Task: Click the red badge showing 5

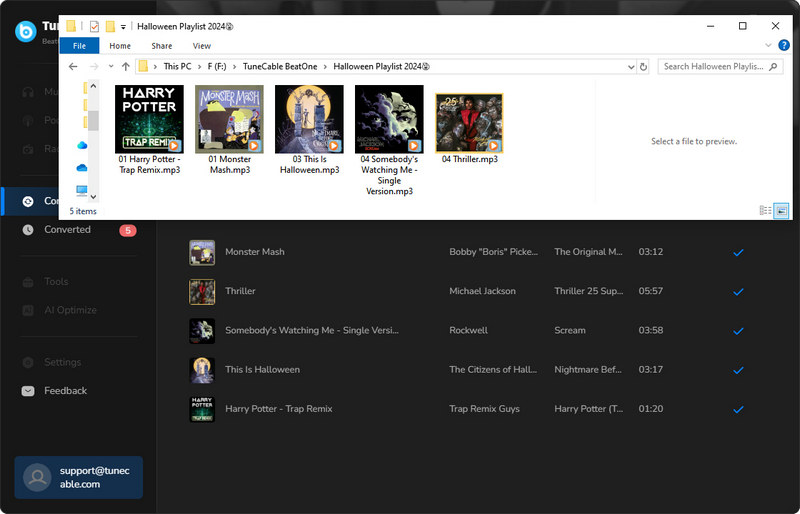Action: tap(128, 230)
